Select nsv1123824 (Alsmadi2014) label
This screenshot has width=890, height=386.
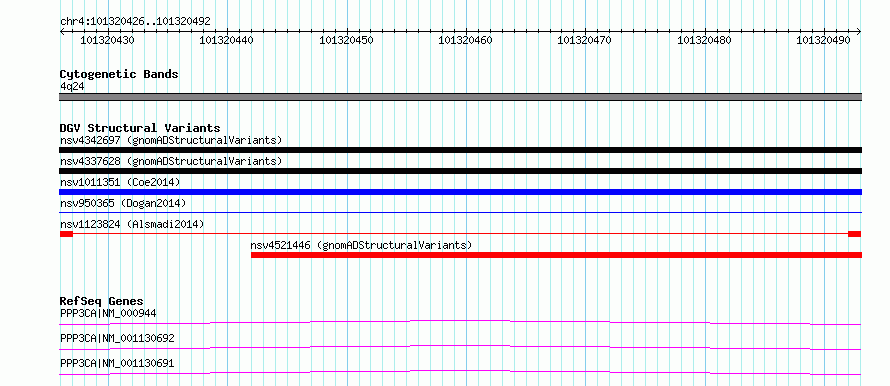point(132,224)
